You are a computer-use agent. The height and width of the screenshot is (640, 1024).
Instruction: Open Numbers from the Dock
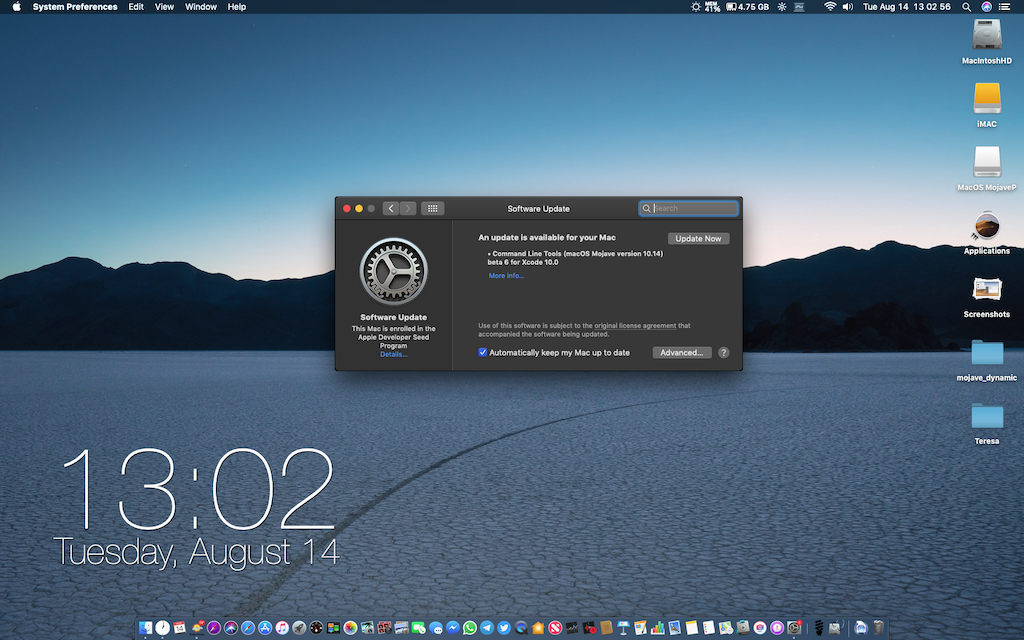[658, 628]
